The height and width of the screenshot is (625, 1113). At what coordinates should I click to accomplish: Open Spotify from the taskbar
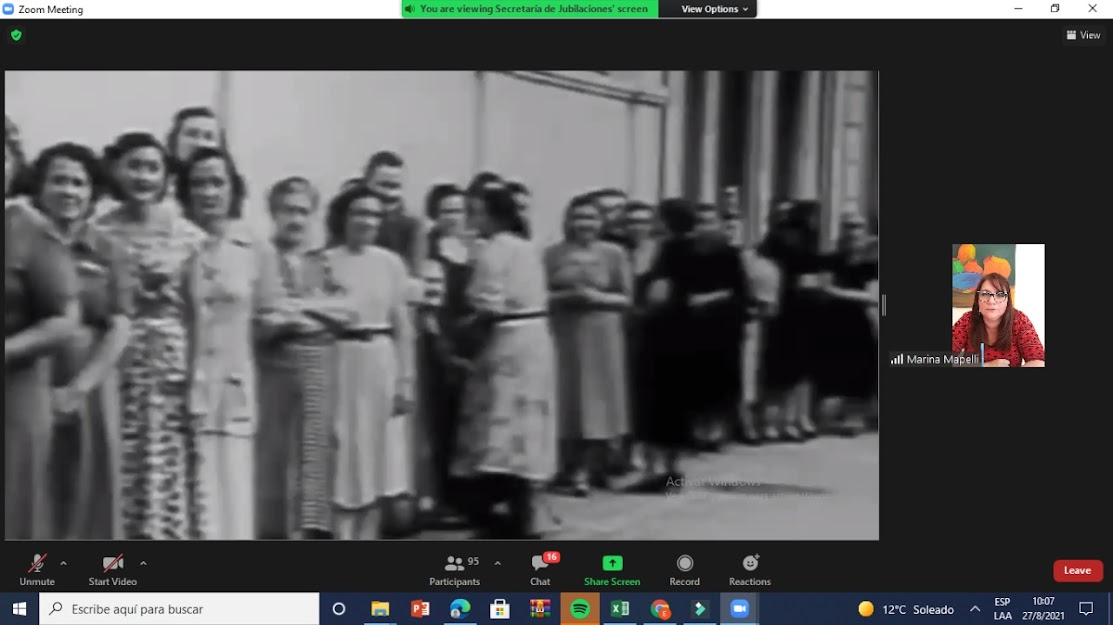click(580, 609)
